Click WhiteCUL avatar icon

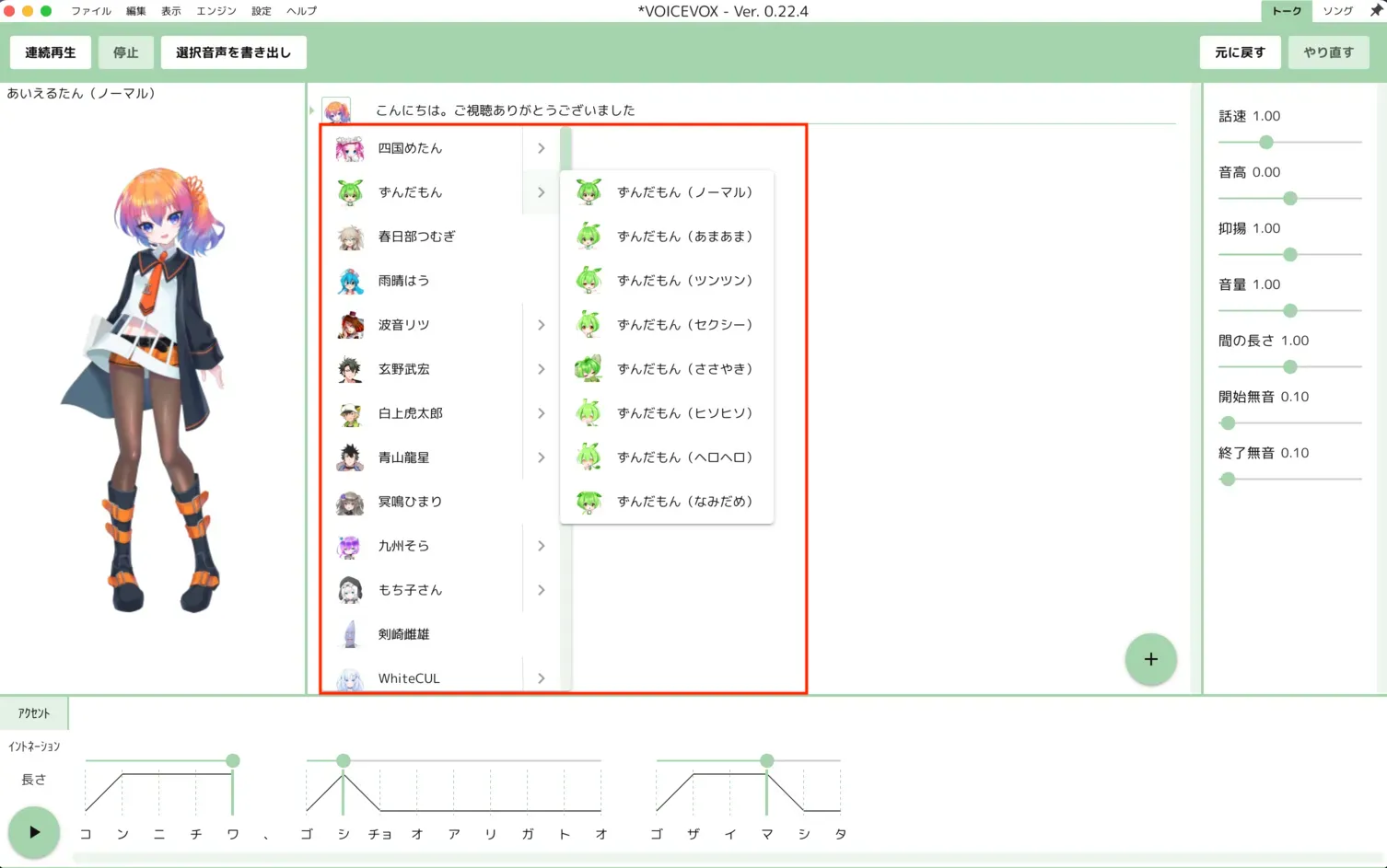pos(350,679)
